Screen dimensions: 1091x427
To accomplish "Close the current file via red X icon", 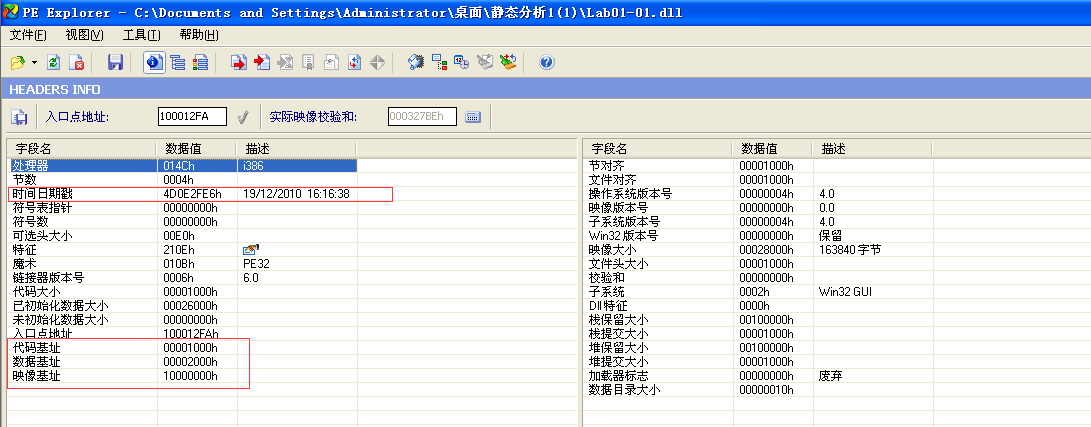I will [x=77, y=63].
